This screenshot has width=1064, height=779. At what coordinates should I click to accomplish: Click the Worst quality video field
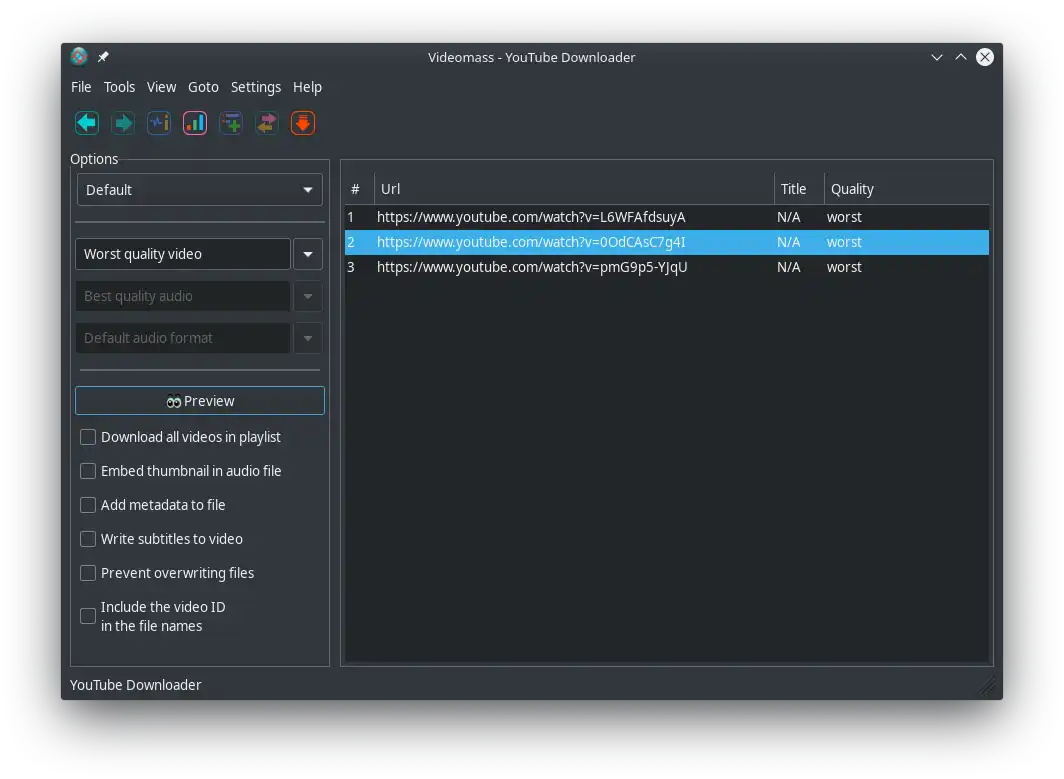pos(183,254)
